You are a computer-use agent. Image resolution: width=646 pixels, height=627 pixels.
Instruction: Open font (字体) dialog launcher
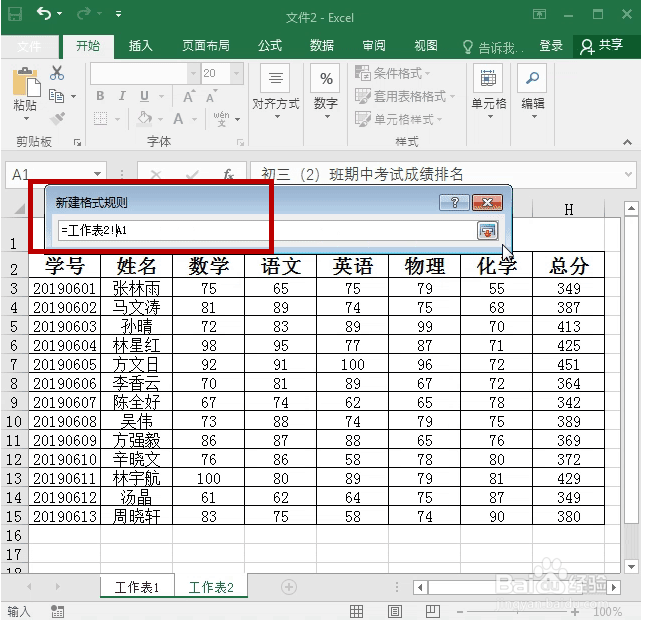[240, 143]
